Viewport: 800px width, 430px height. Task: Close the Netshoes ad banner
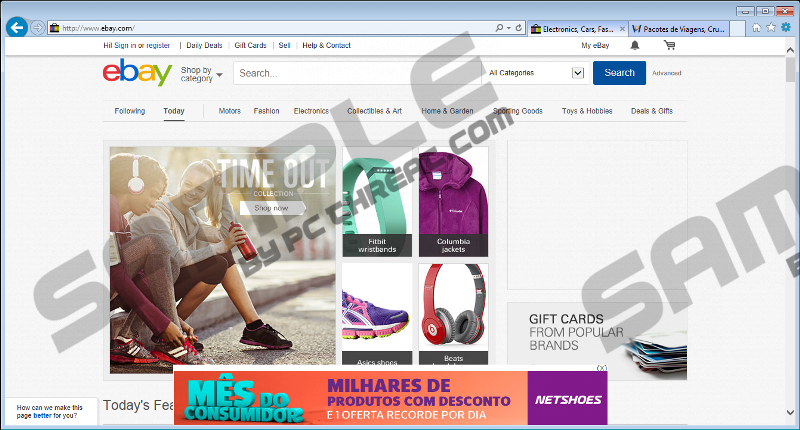[602, 368]
